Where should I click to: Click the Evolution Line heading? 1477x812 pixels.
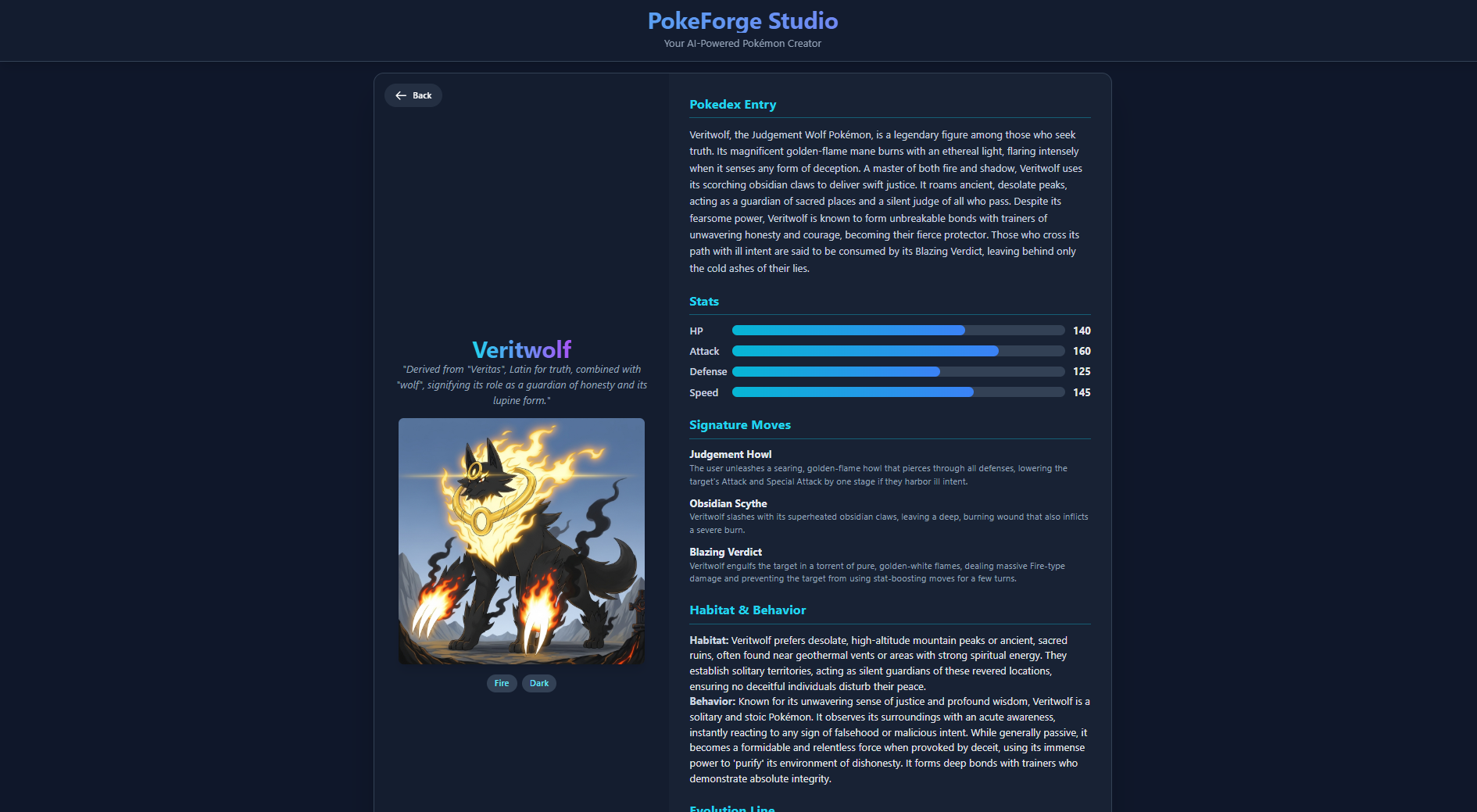click(x=731, y=807)
